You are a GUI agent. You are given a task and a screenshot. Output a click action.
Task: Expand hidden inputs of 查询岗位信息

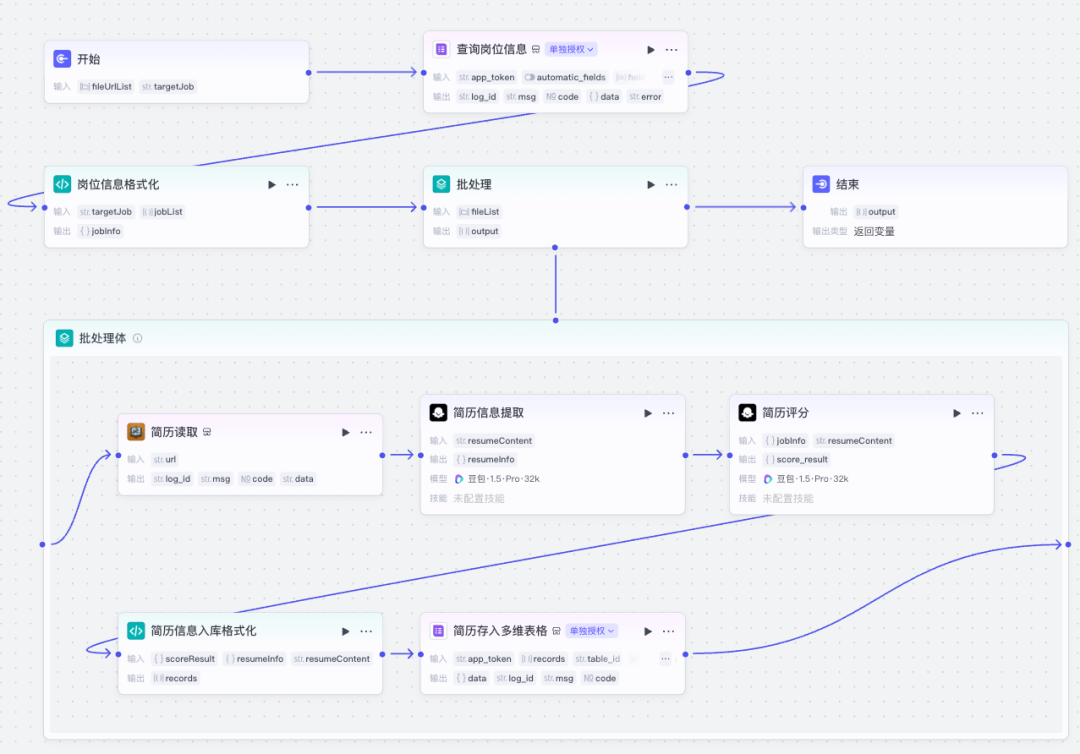click(668, 77)
